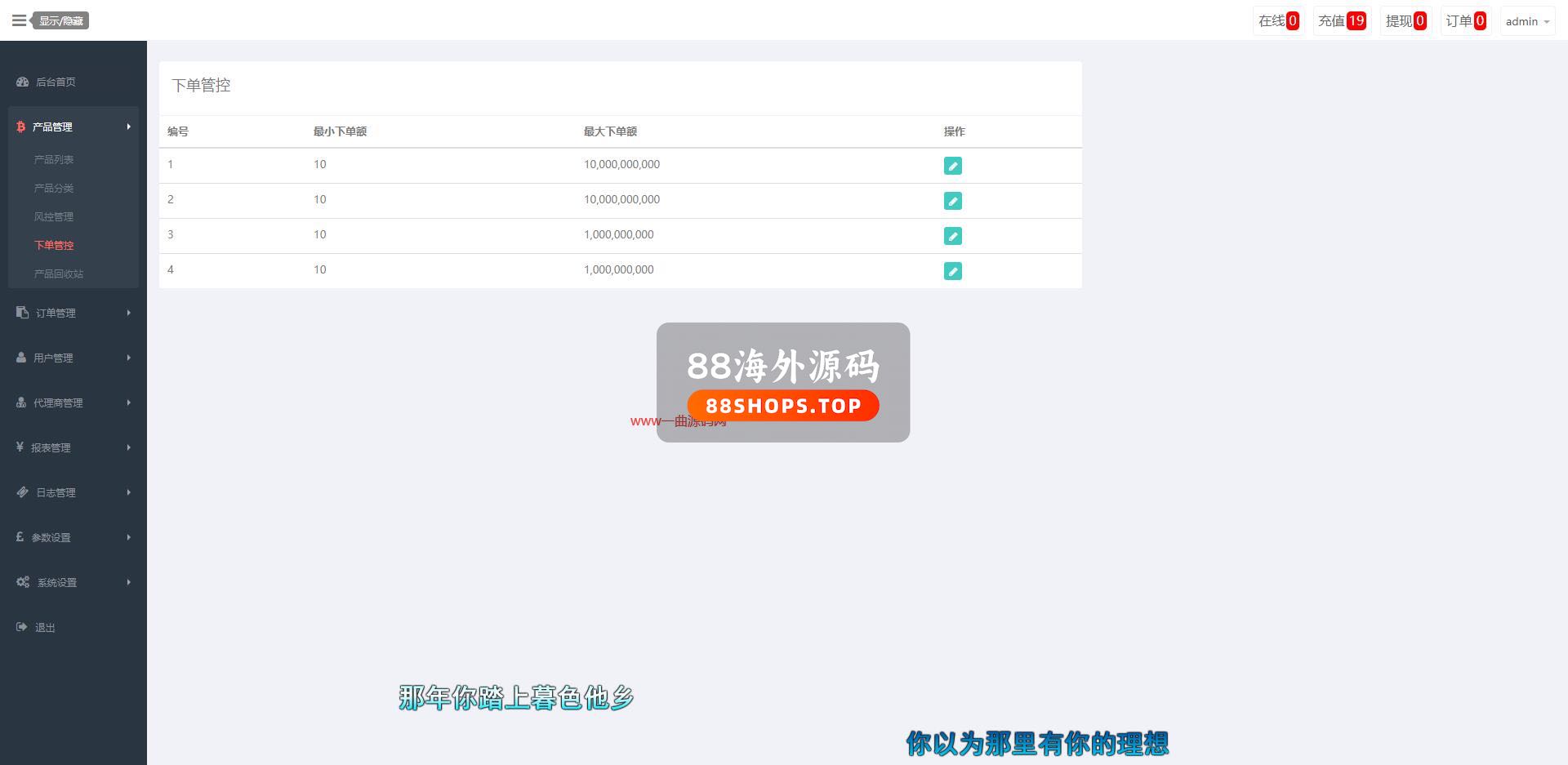Expand the 代理商管理 menu arrow

coord(128,403)
